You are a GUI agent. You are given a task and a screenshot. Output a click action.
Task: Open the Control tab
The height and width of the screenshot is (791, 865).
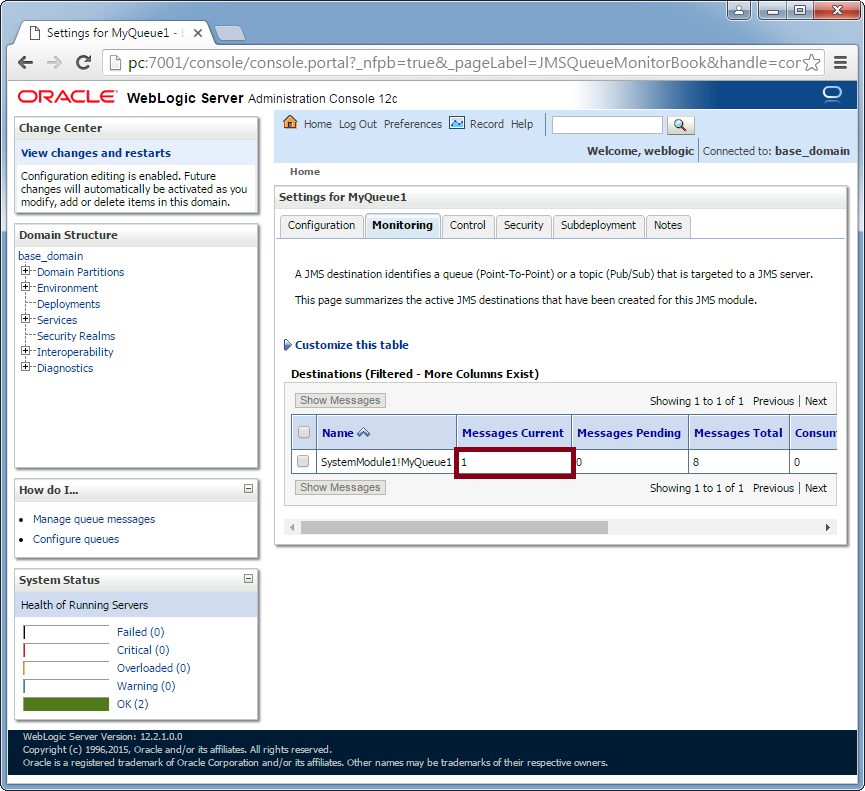468,226
